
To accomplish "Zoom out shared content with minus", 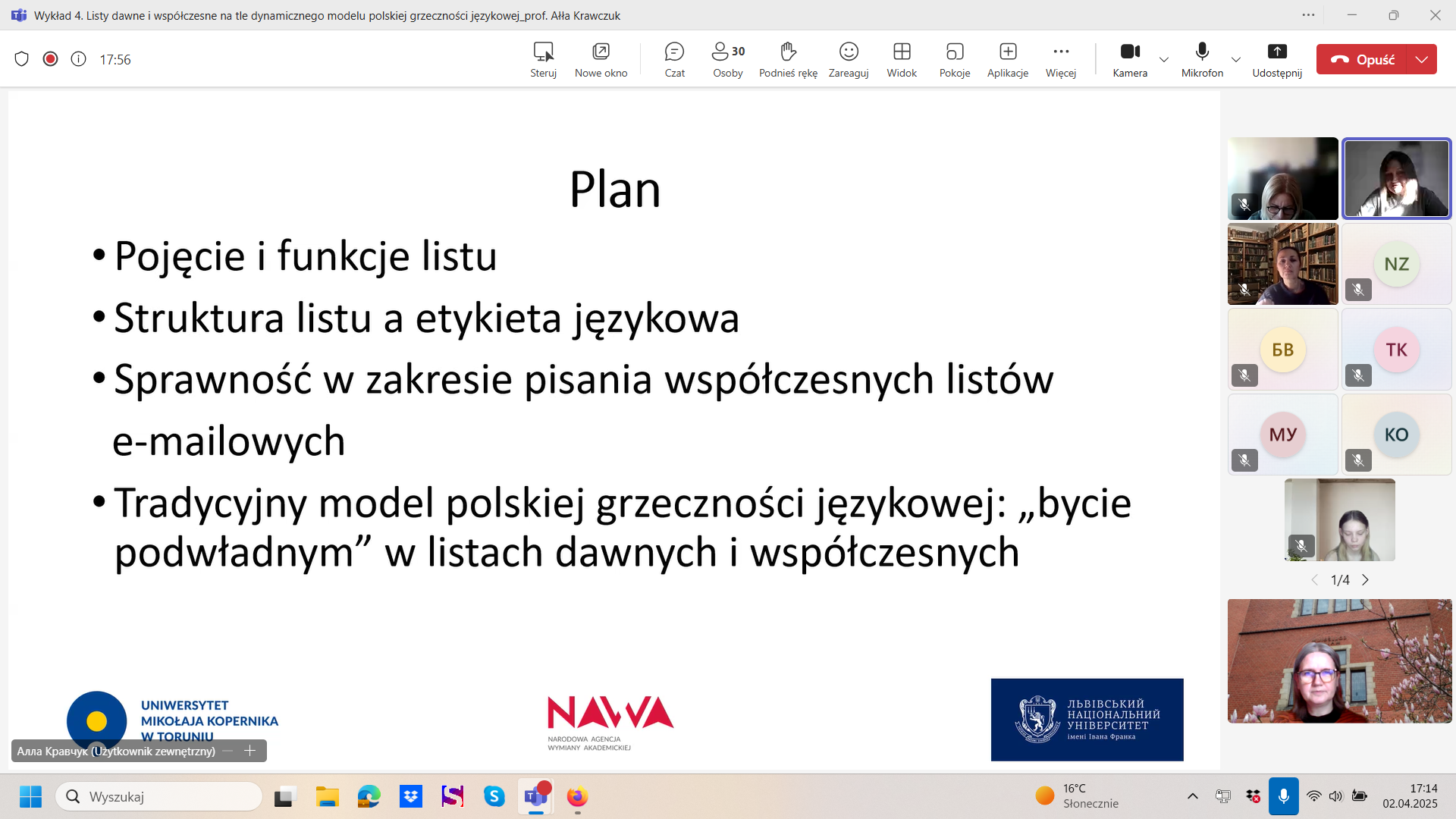I will point(227,751).
